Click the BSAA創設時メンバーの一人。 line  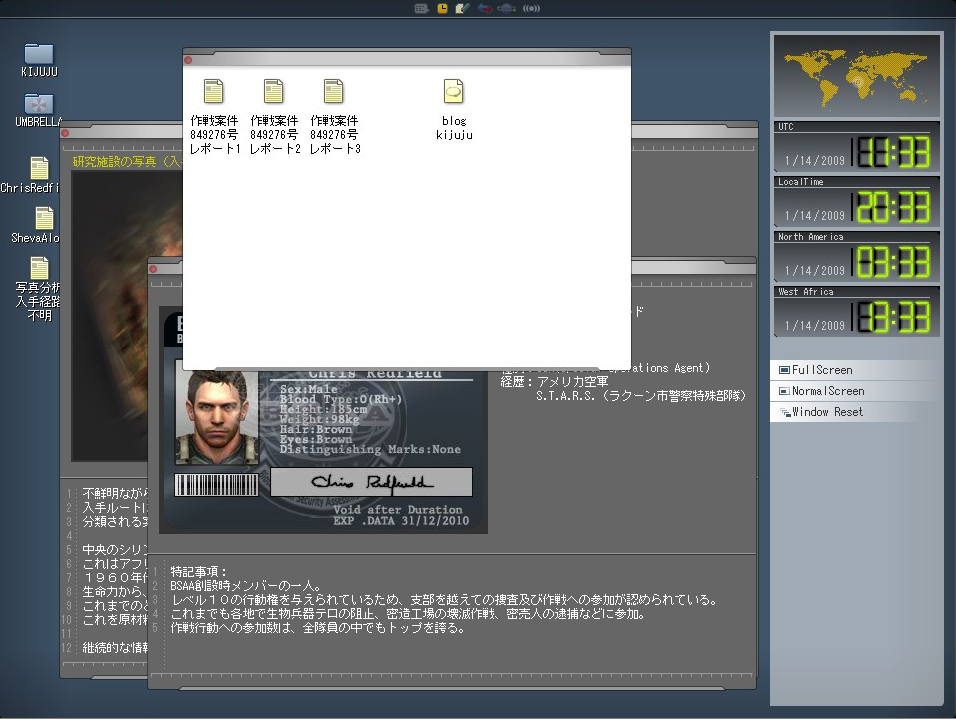pyautogui.click(x=246, y=586)
